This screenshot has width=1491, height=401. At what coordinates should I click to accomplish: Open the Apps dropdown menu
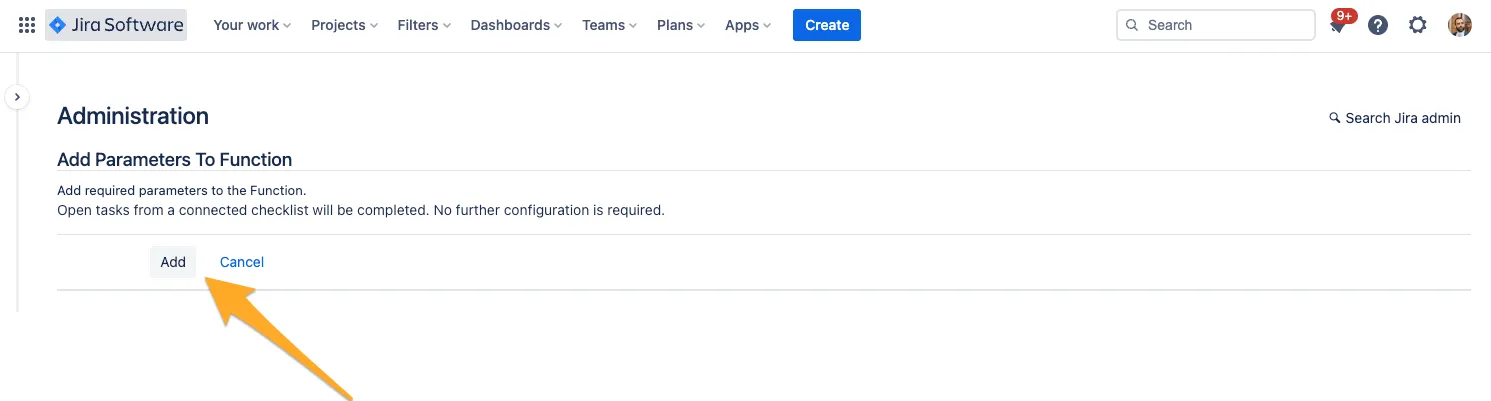(x=748, y=25)
